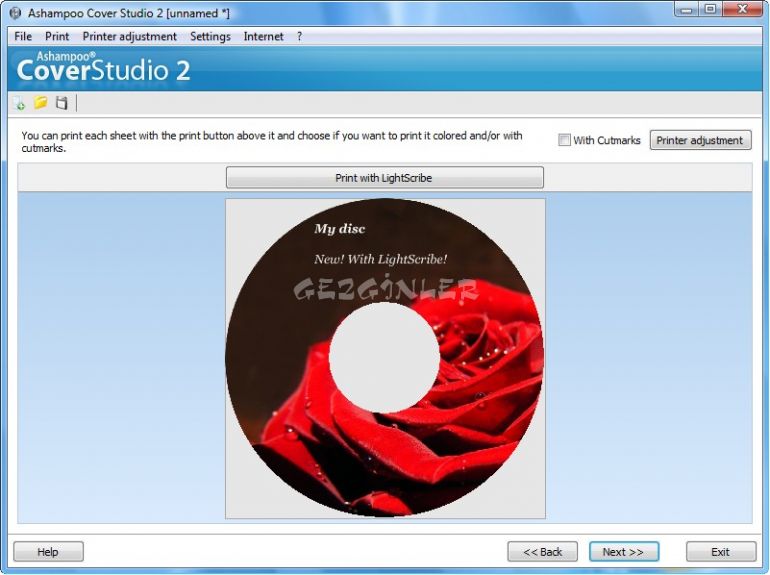The width and height of the screenshot is (770, 575).
Task: Click the 'My disc' title text on disc
Action: coord(339,228)
